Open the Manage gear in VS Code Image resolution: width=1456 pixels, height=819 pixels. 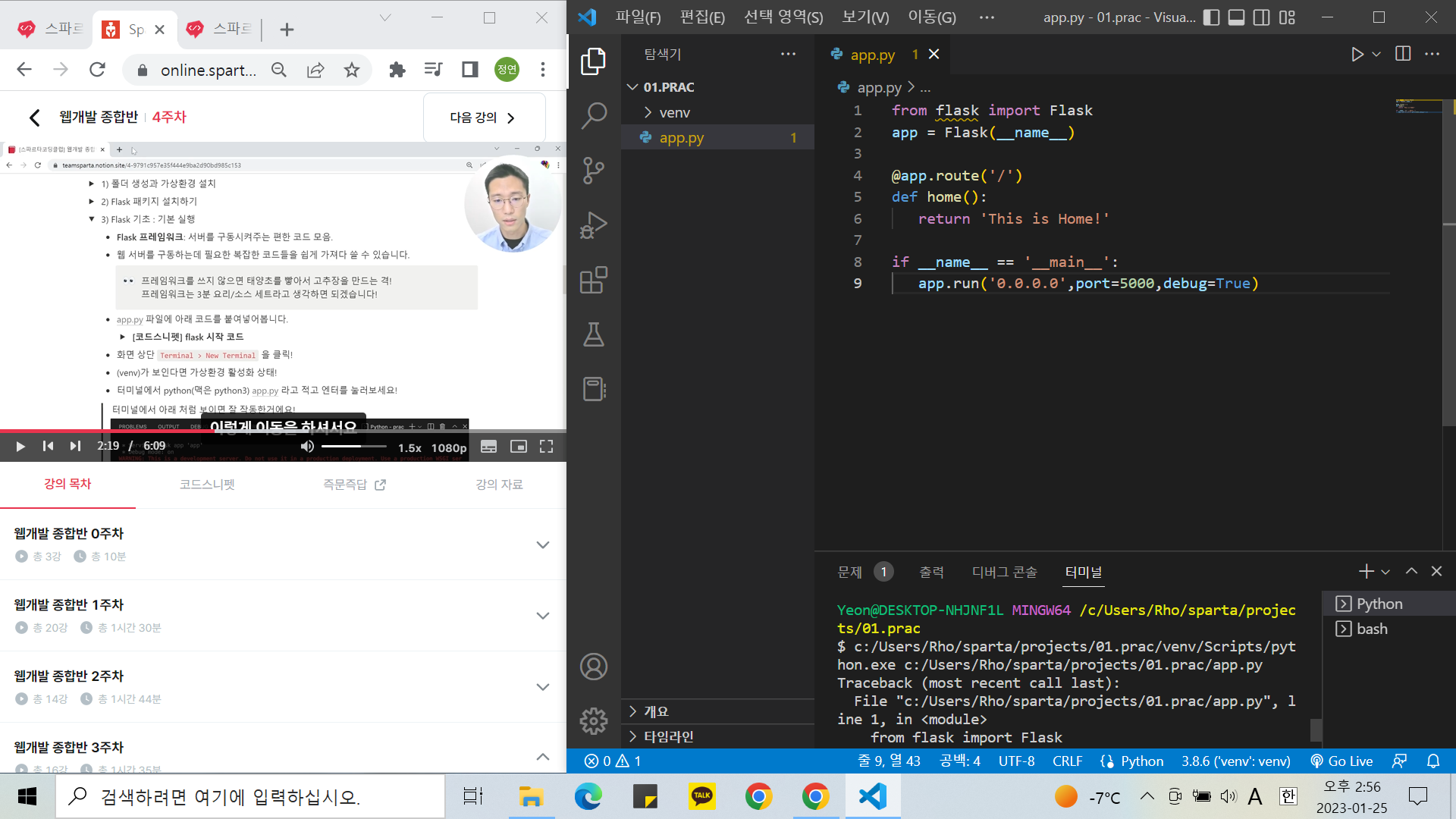coord(594,721)
